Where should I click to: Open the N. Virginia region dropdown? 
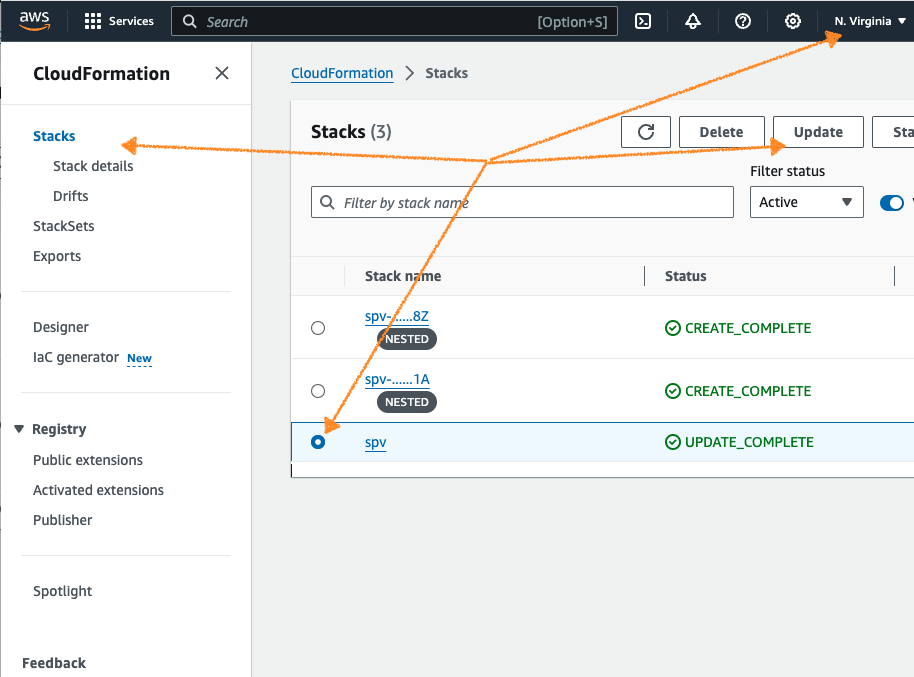tap(870, 22)
